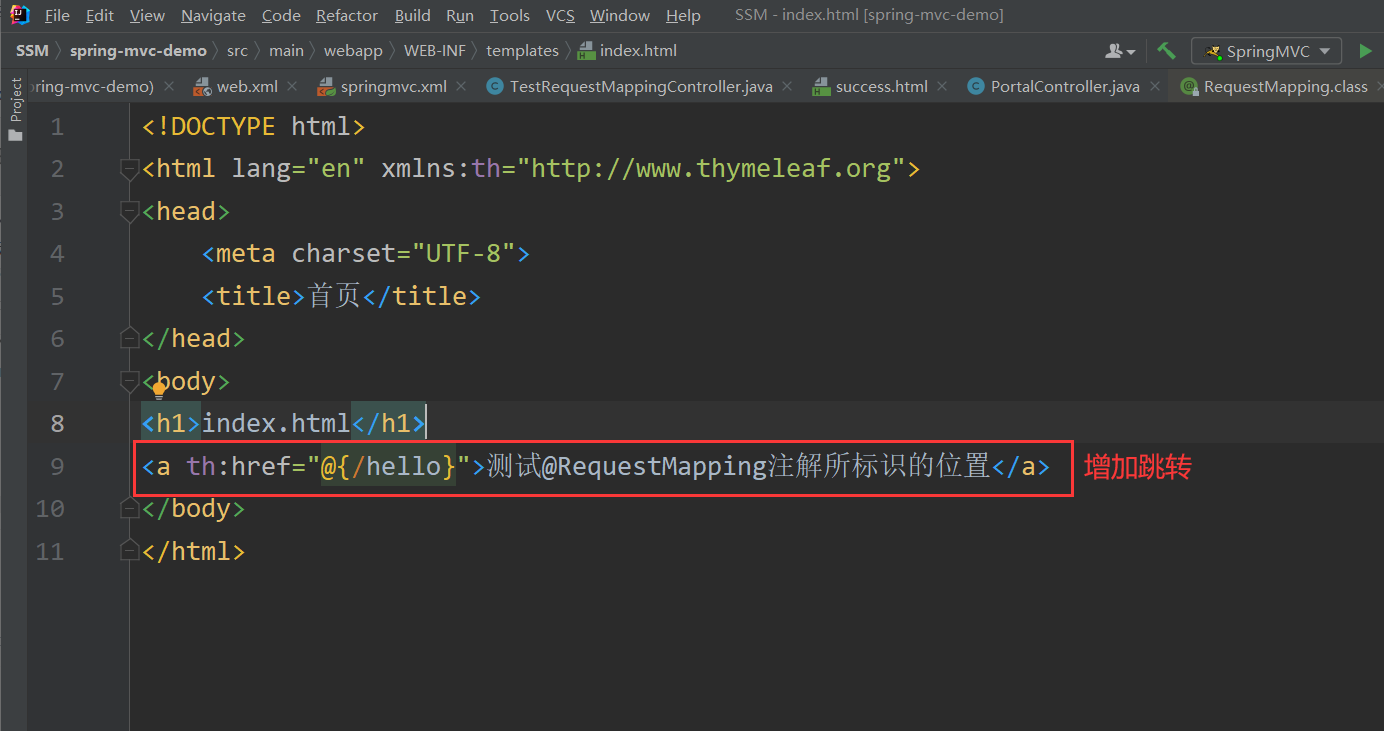This screenshot has width=1384, height=731.
Task: Click the index.html breadcrumb file icon
Action: pyautogui.click(x=586, y=51)
